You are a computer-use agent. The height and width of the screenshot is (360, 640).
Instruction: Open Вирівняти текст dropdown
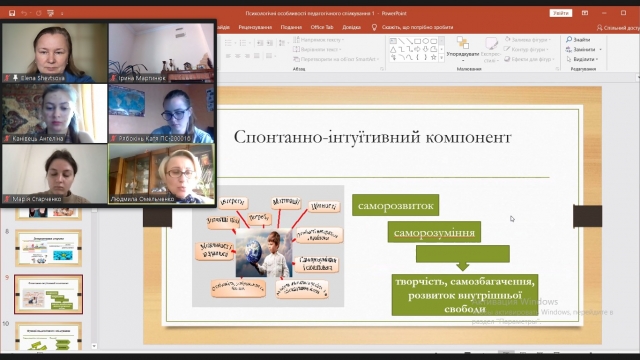(318, 49)
